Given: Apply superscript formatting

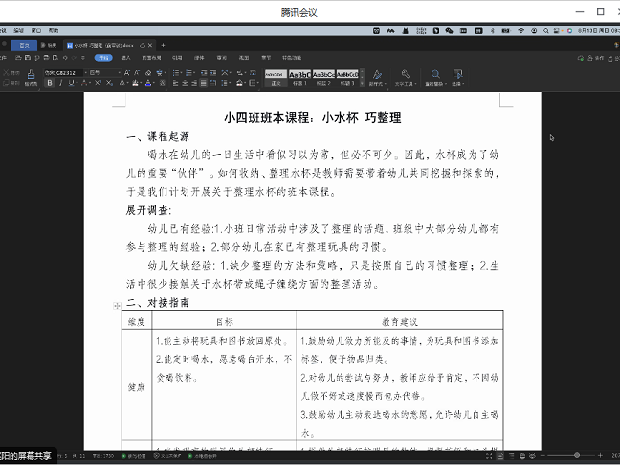Looking at the screenshot, I should [x=98, y=83].
